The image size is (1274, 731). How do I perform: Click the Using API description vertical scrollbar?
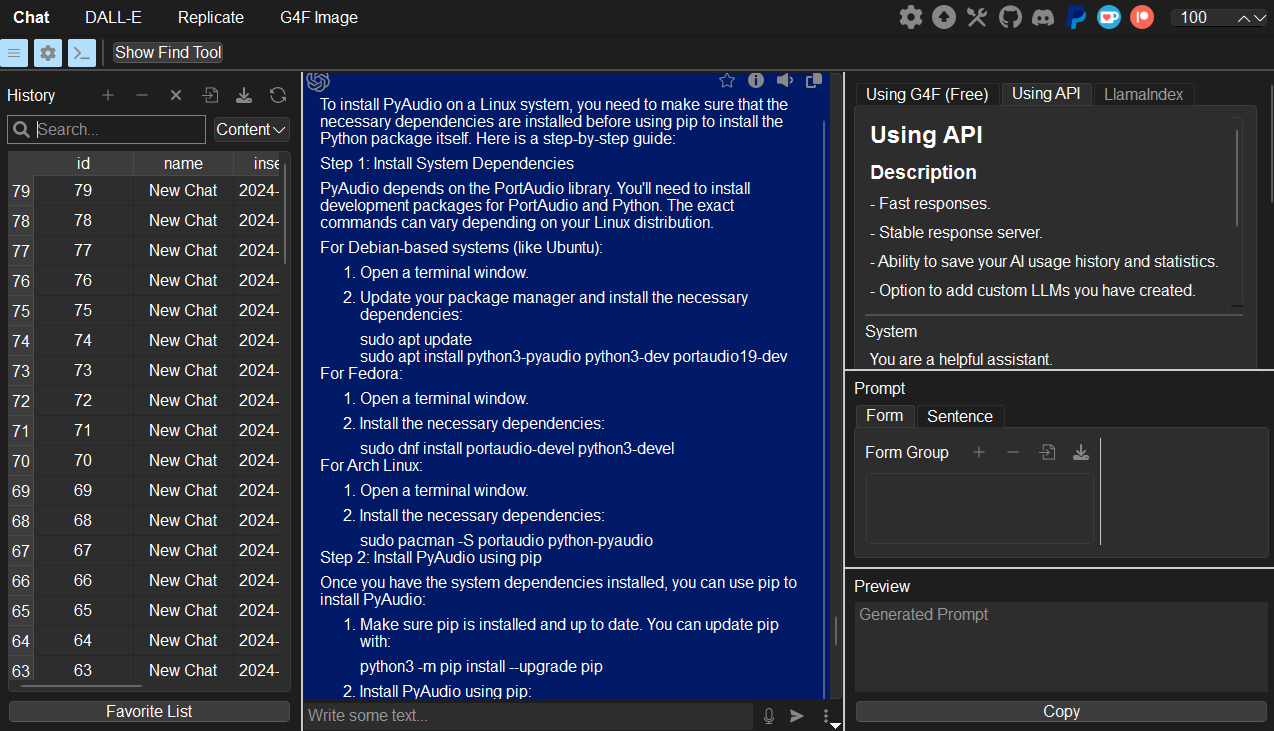1237,178
